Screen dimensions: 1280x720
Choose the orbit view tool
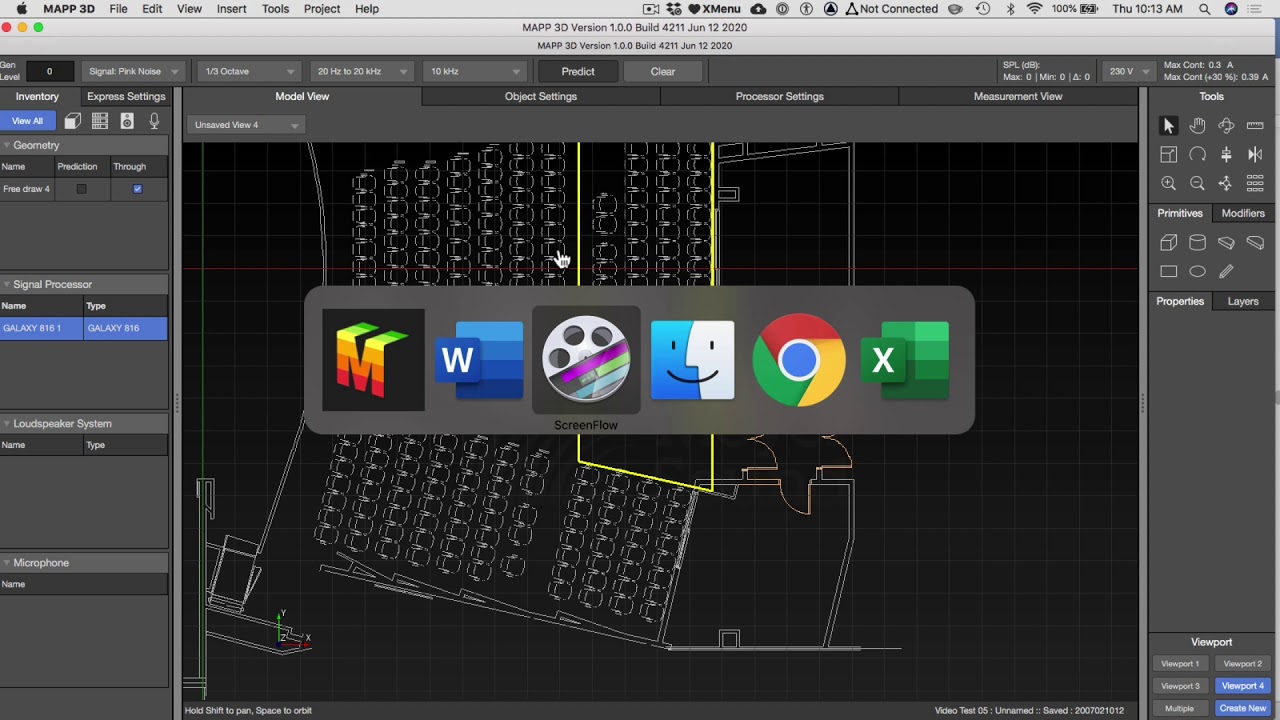(1226, 125)
